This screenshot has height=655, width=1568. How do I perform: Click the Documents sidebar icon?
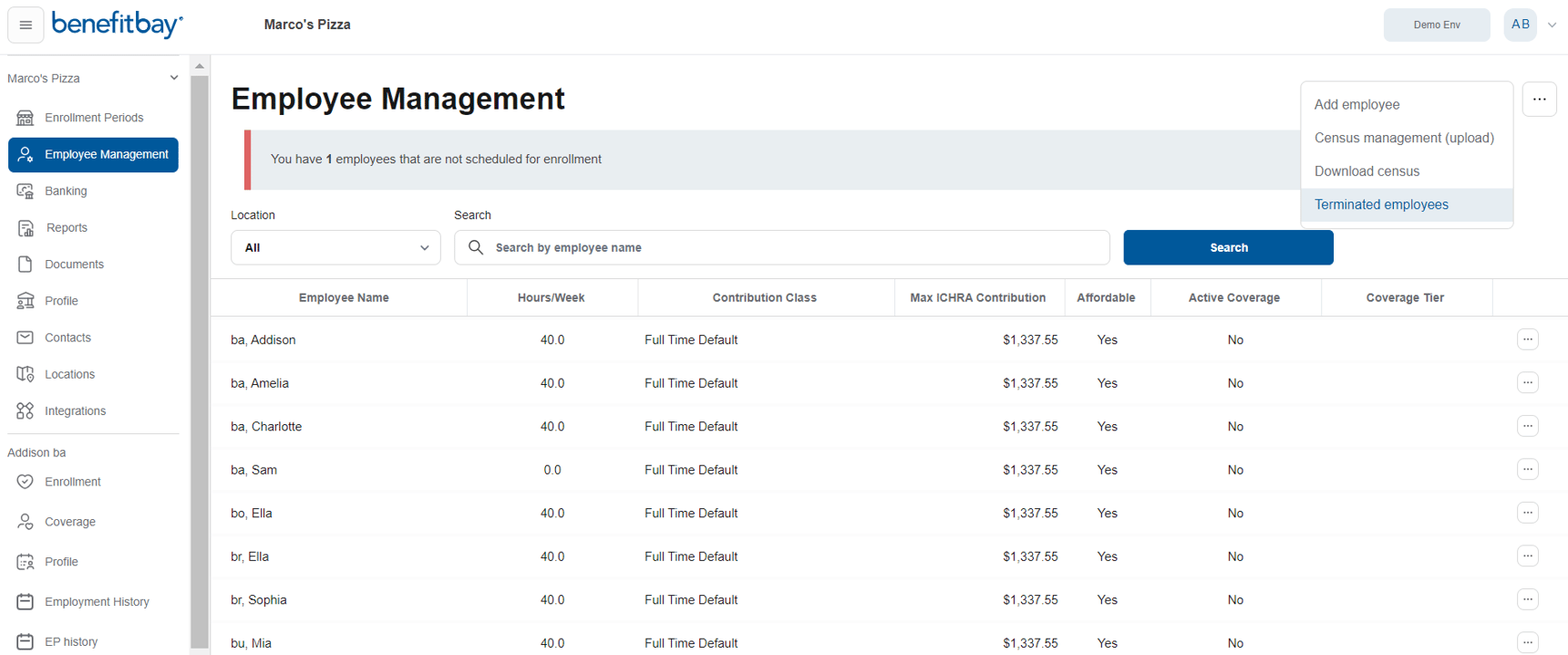[26, 265]
